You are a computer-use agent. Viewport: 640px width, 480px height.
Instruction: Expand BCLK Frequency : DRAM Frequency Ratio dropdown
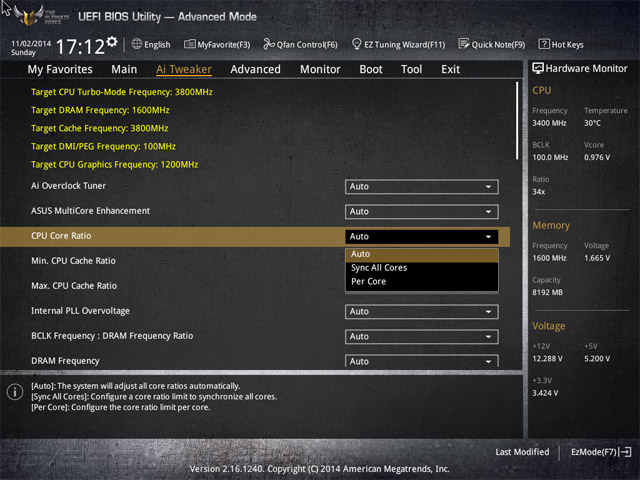point(422,336)
